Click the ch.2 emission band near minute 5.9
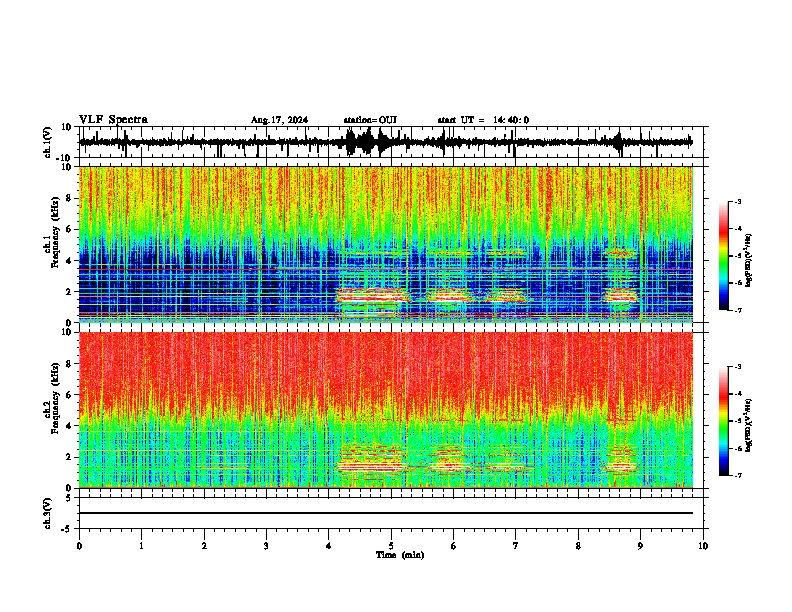Screen dimensions: 792x612 (x=449, y=459)
